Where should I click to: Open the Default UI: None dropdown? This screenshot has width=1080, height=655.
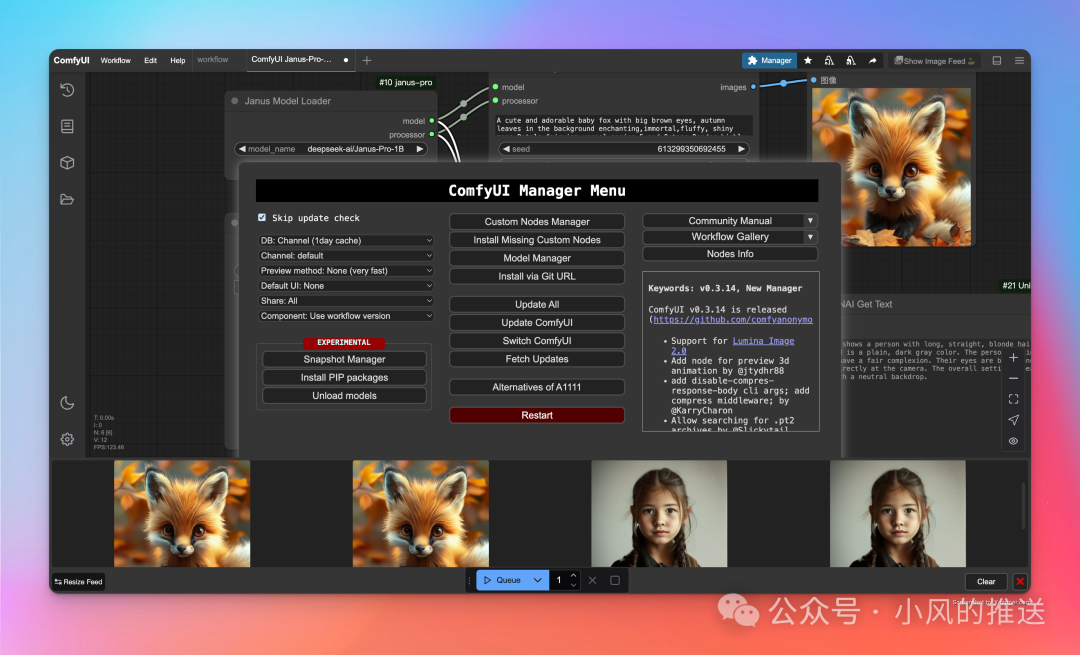pyautogui.click(x=346, y=286)
